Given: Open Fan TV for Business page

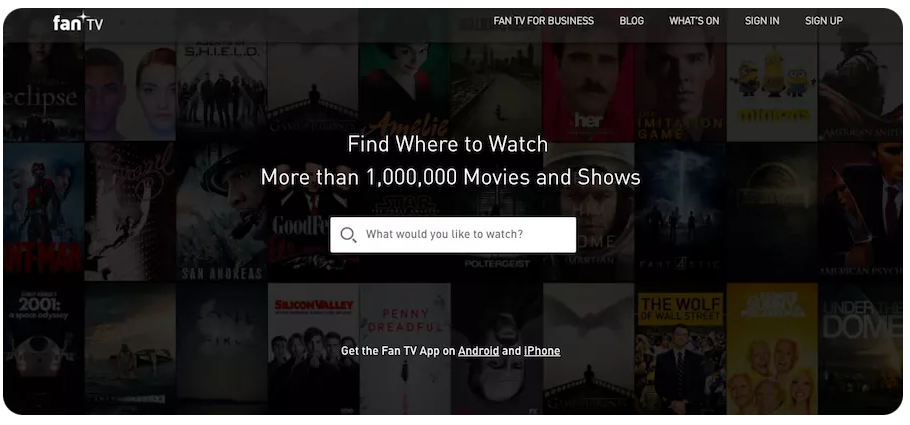Looking at the screenshot, I should (543, 21).
